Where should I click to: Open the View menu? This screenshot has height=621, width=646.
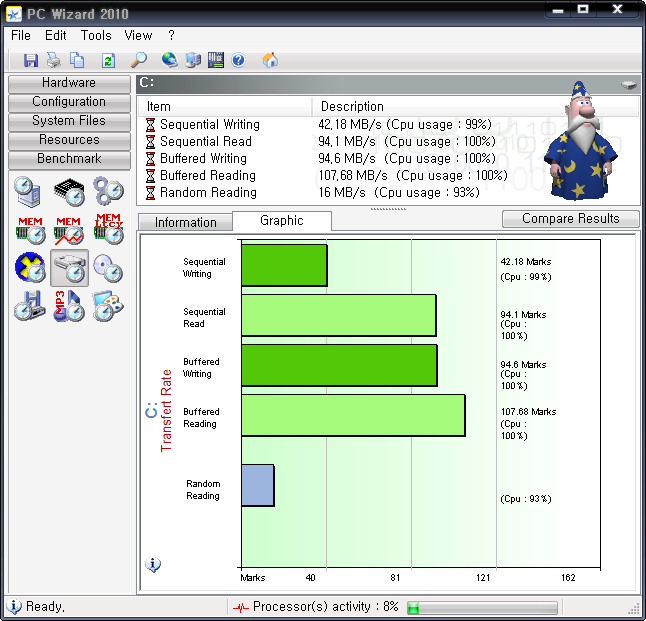point(138,35)
